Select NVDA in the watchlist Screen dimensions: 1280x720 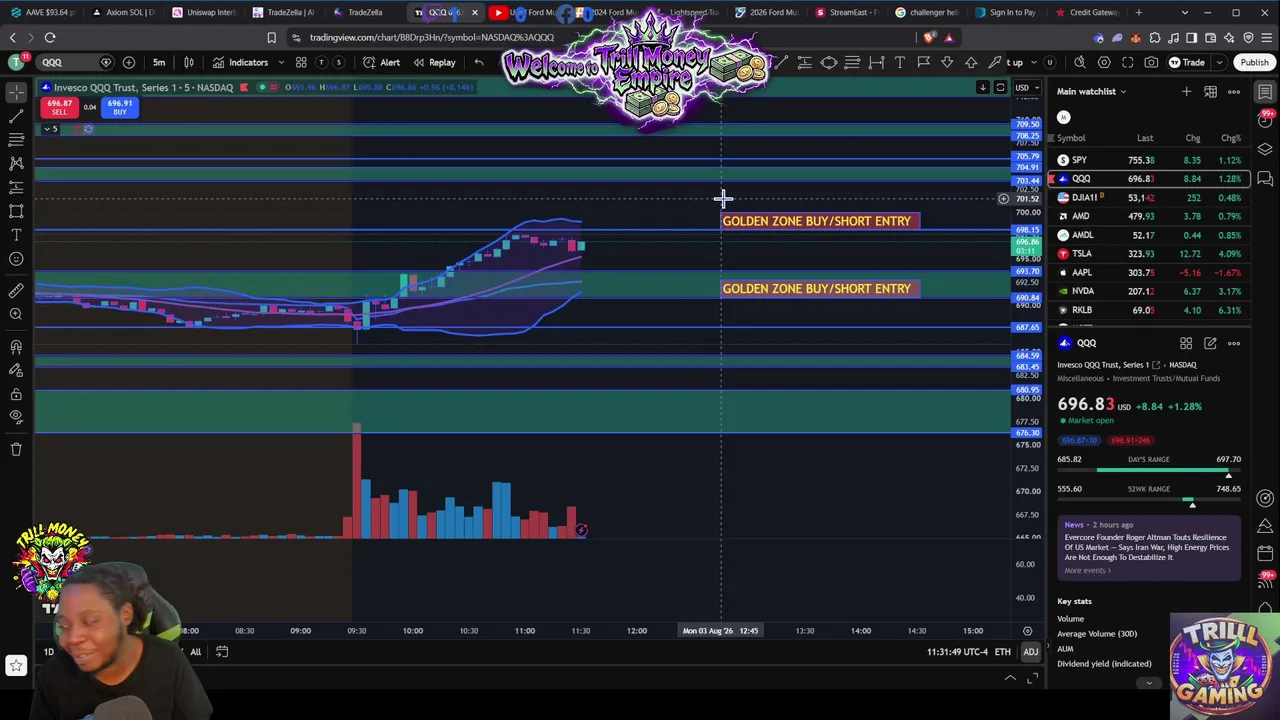coord(1148,291)
